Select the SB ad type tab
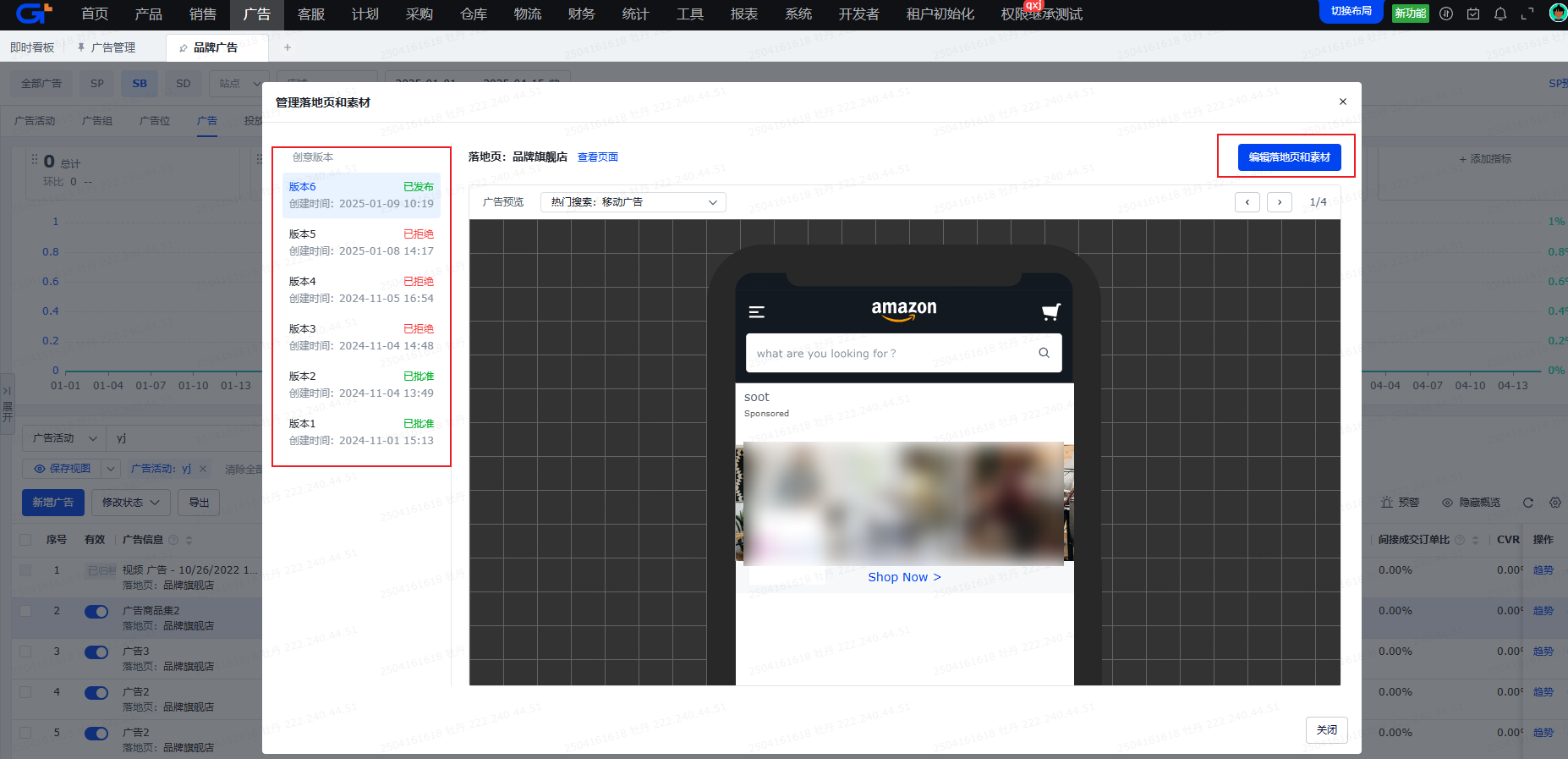Image resolution: width=1568 pixels, height=759 pixels. tap(140, 84)
